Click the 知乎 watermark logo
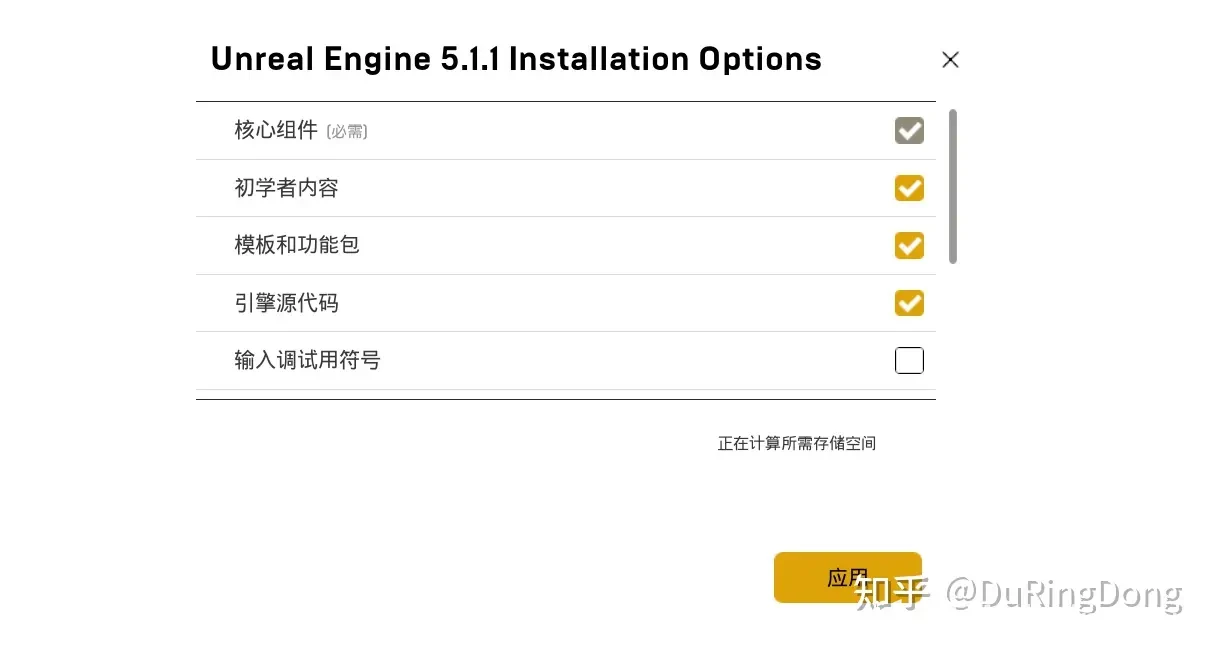 (891, 594)
